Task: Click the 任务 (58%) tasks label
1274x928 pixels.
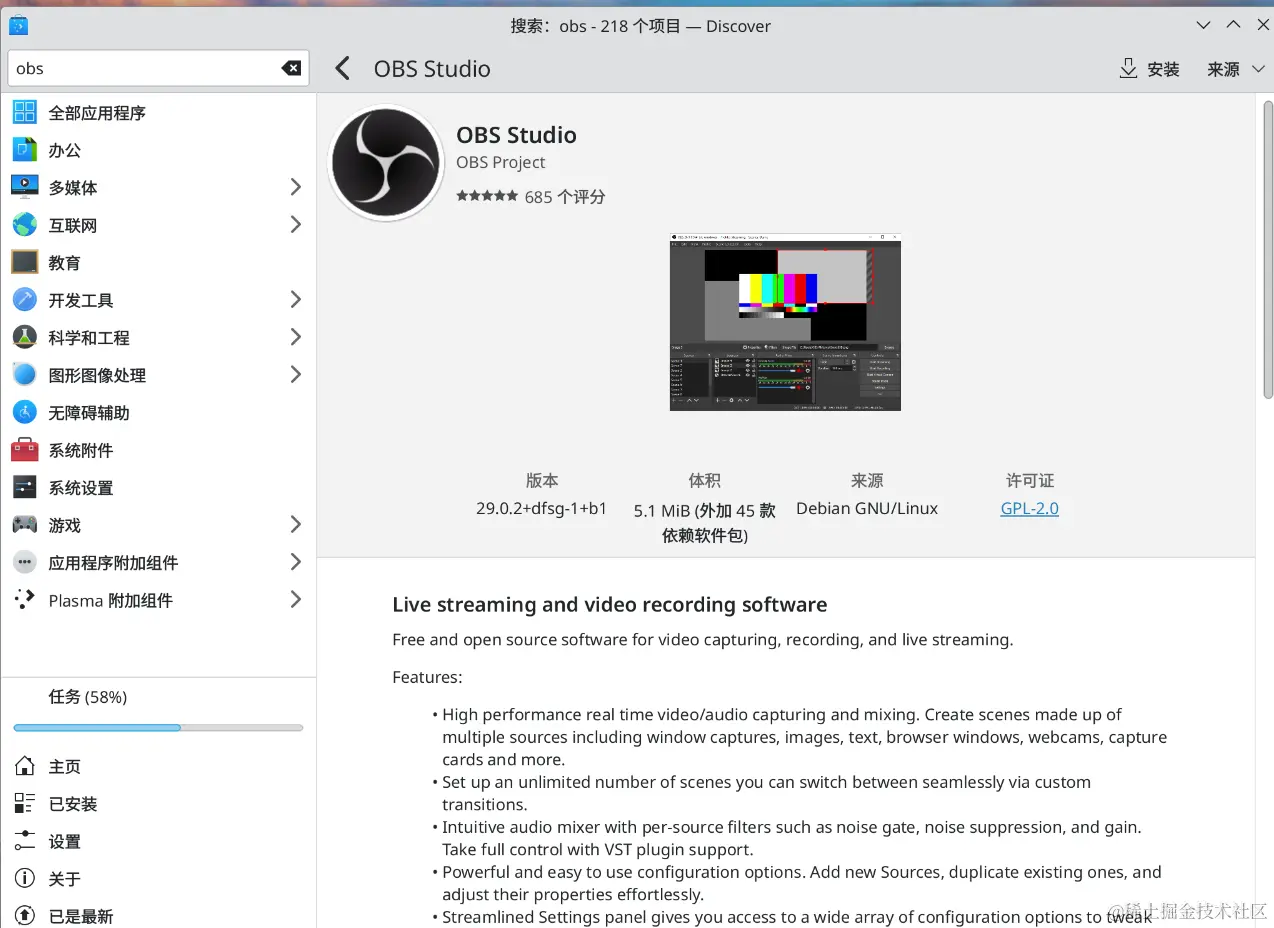Action: 88,697
